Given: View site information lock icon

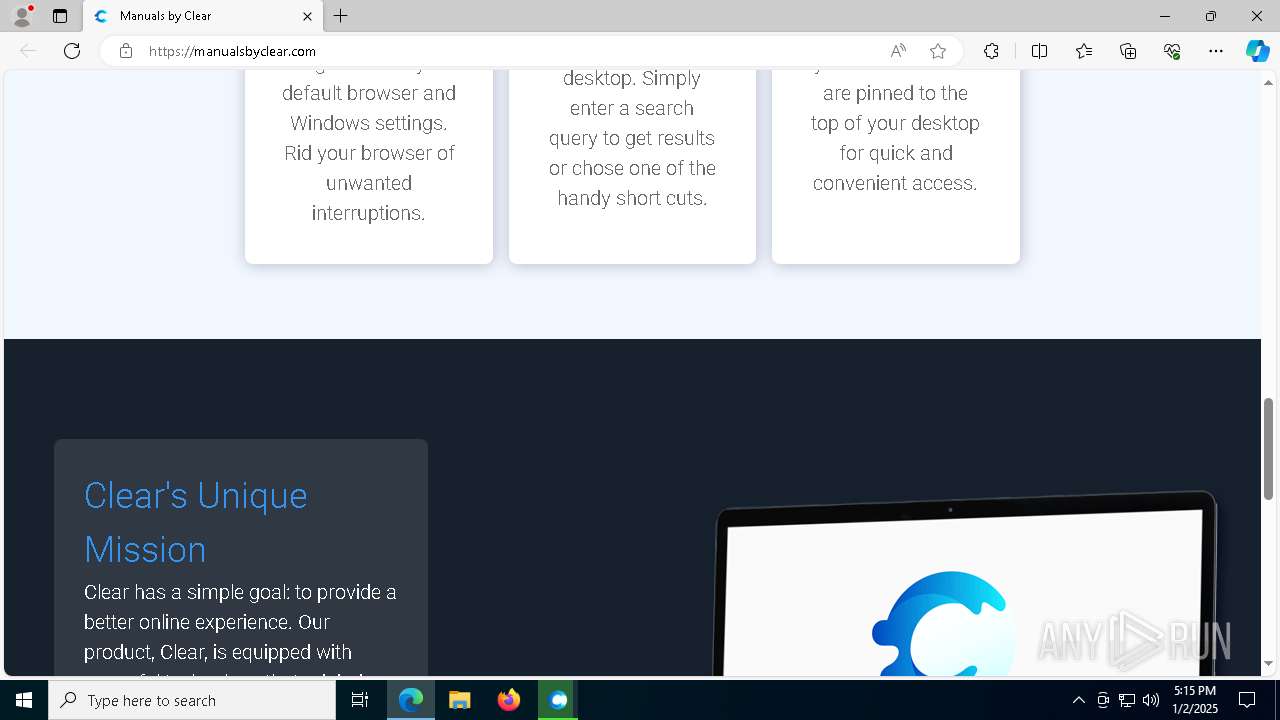Looking at the screenshot, I should 126,51.
